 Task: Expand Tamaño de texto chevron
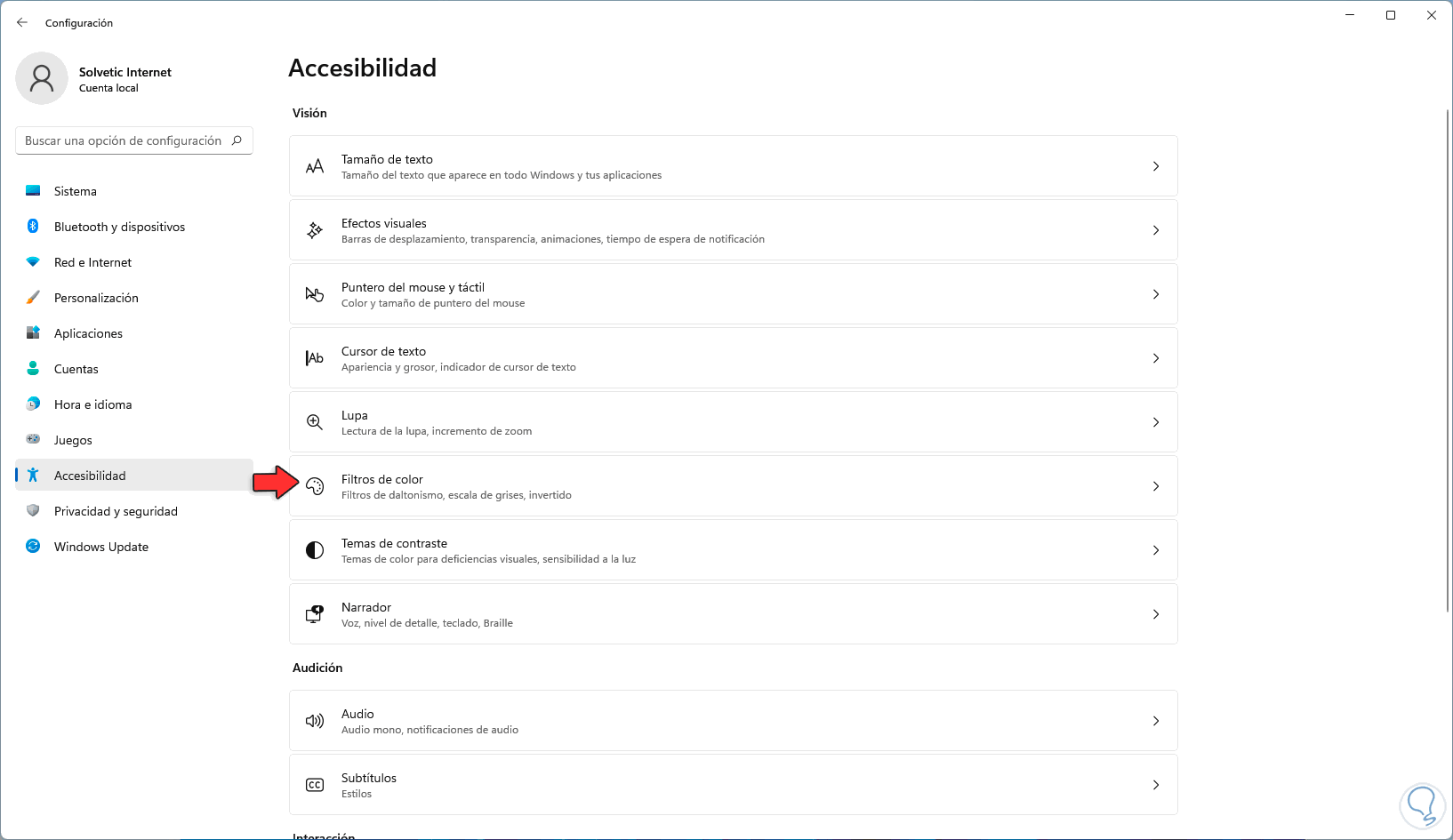pyautogui.click(x=1156, y=166)
